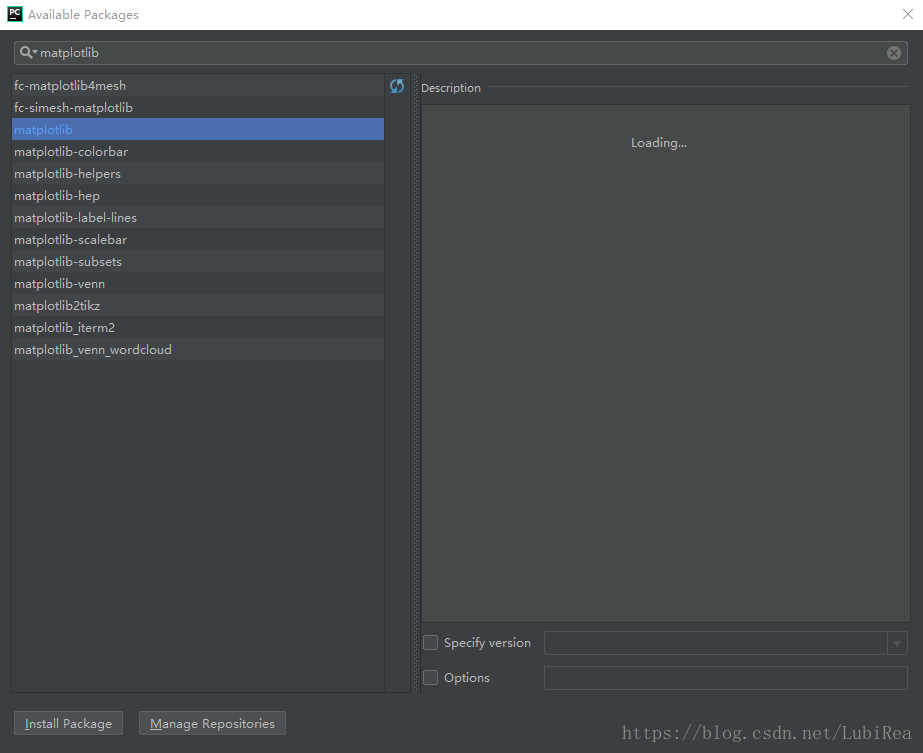Select matplotlib-label-lines package
This screenshot has height=753, width=923.
coord(198,217)
